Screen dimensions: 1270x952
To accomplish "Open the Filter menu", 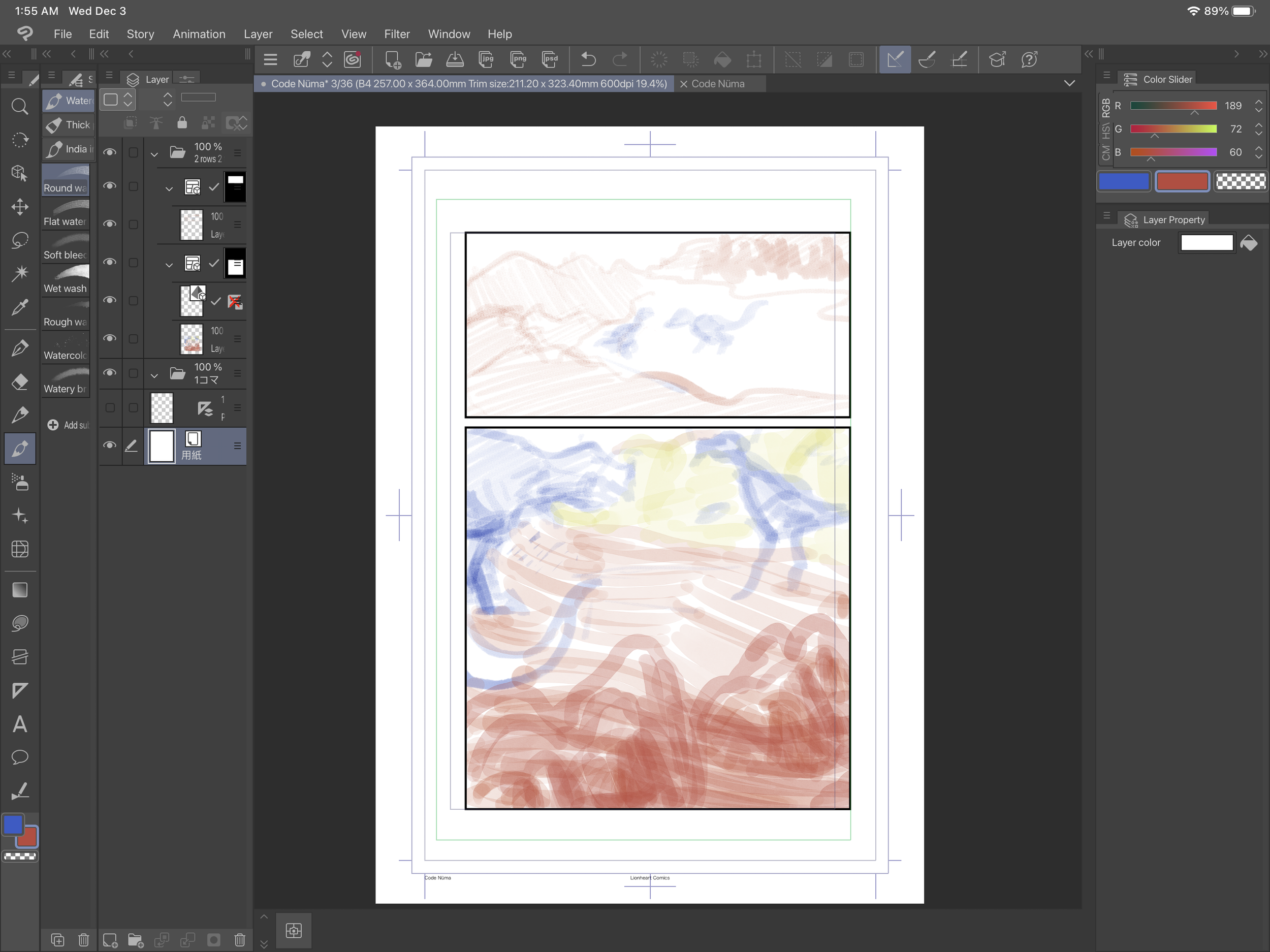I will pos(397,34).
